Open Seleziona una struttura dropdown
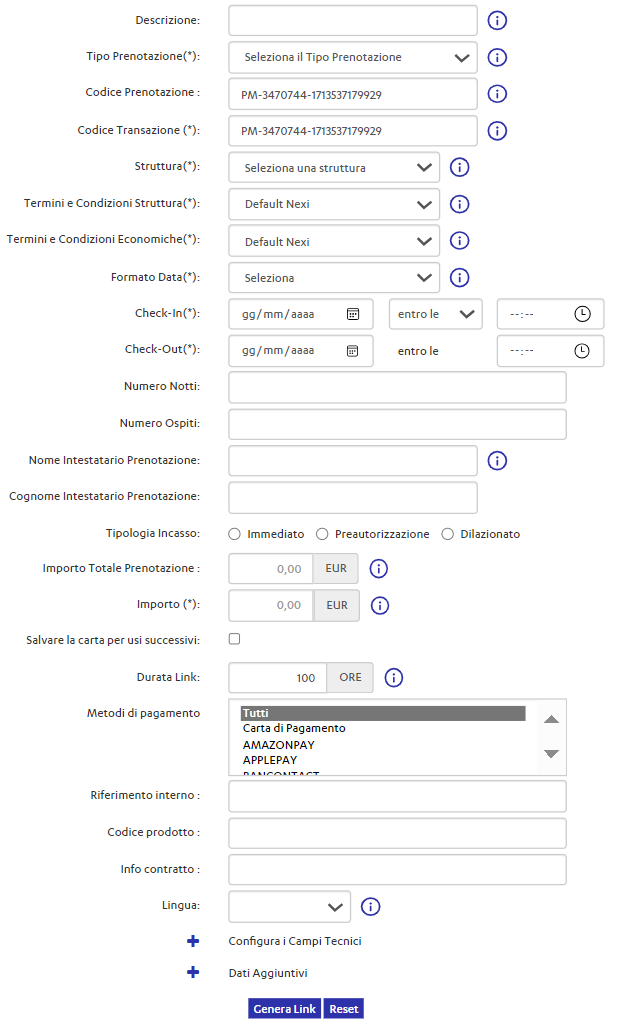 pyautogui.click(x=334, y=168)
